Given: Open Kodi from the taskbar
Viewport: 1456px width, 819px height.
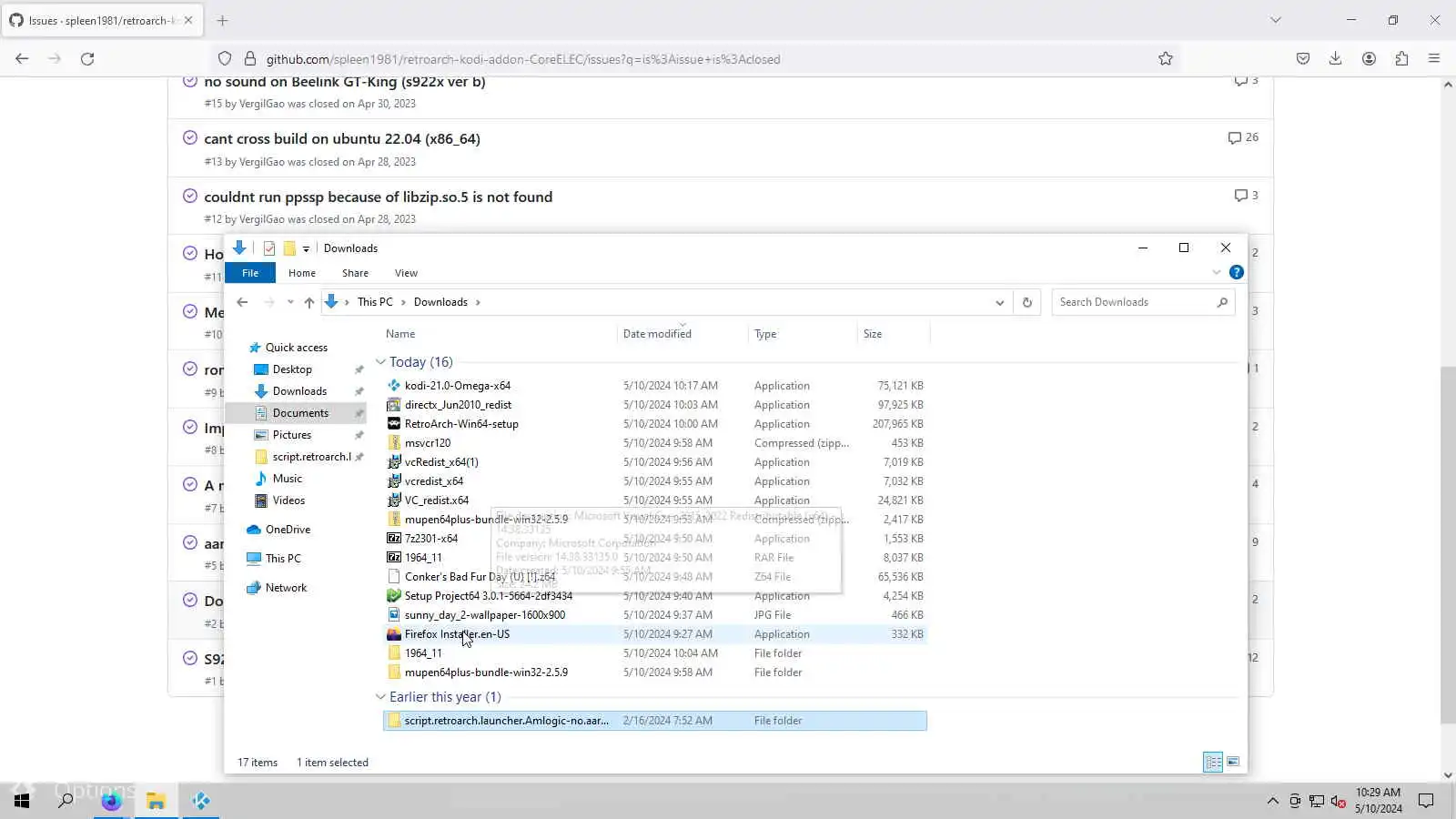Looking at the screenshot, I should [201, 801].
